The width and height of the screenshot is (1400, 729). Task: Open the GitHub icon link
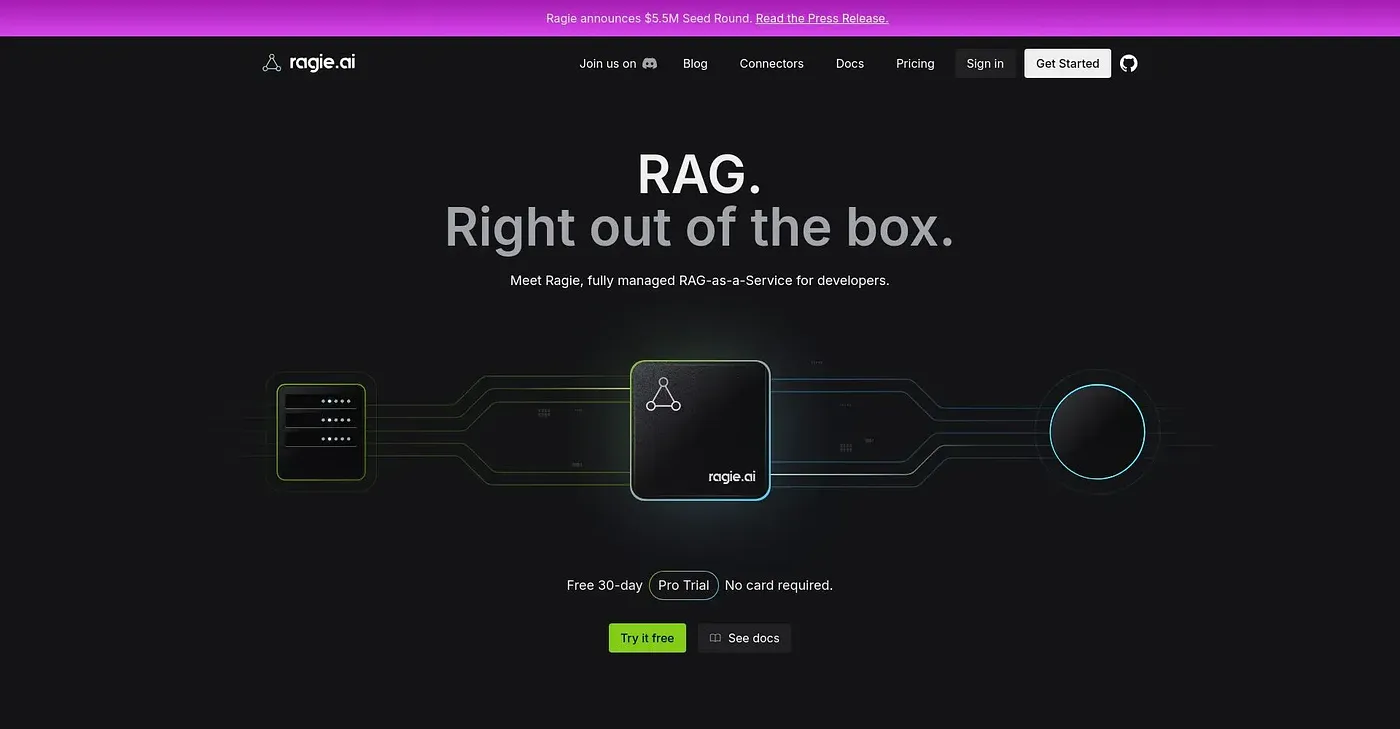coord(1128,63)
